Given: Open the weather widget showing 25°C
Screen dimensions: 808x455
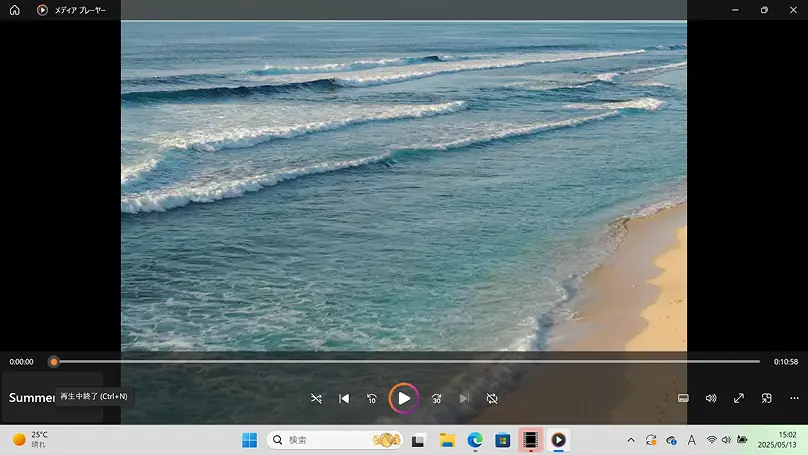Looking at the screenshot, I should (30, 439).
